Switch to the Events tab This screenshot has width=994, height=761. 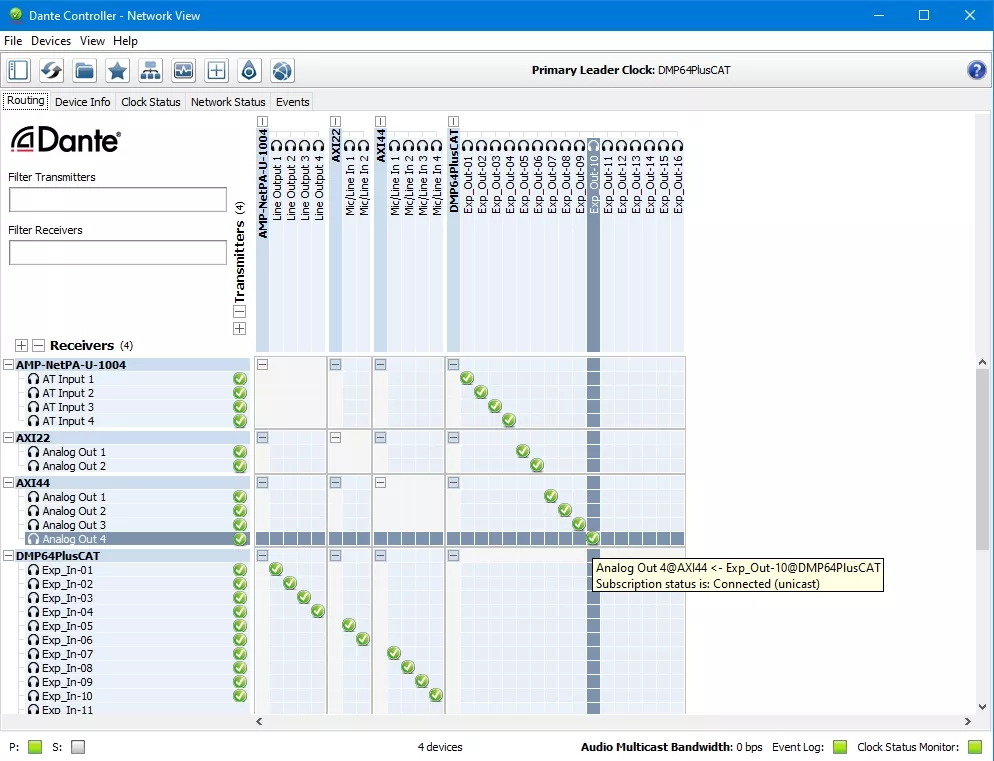(x=293, y=102)
